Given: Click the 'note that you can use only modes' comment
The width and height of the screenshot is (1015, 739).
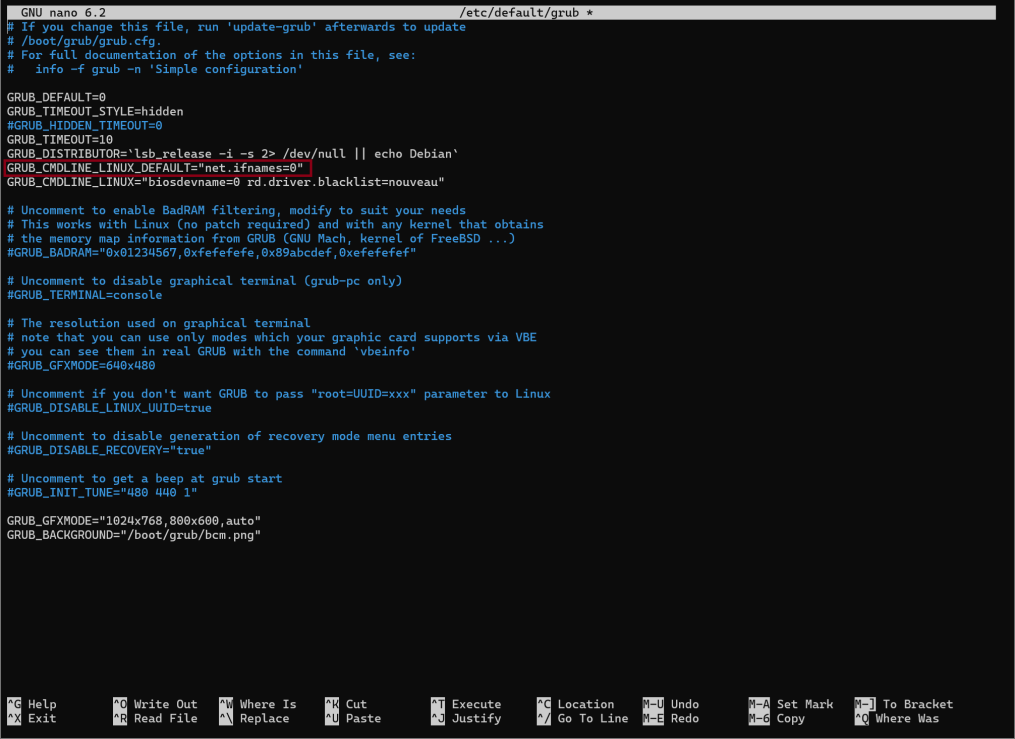Looking at the screenshot, I should pos(272,338).
